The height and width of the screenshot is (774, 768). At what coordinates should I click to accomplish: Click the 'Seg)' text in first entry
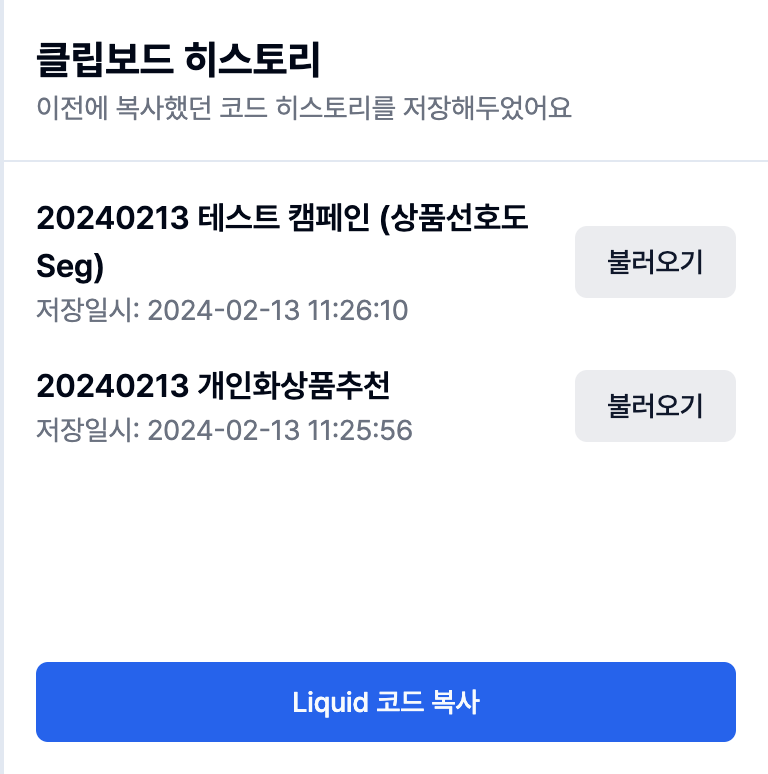pyautogui.click(x=70, y=266)
